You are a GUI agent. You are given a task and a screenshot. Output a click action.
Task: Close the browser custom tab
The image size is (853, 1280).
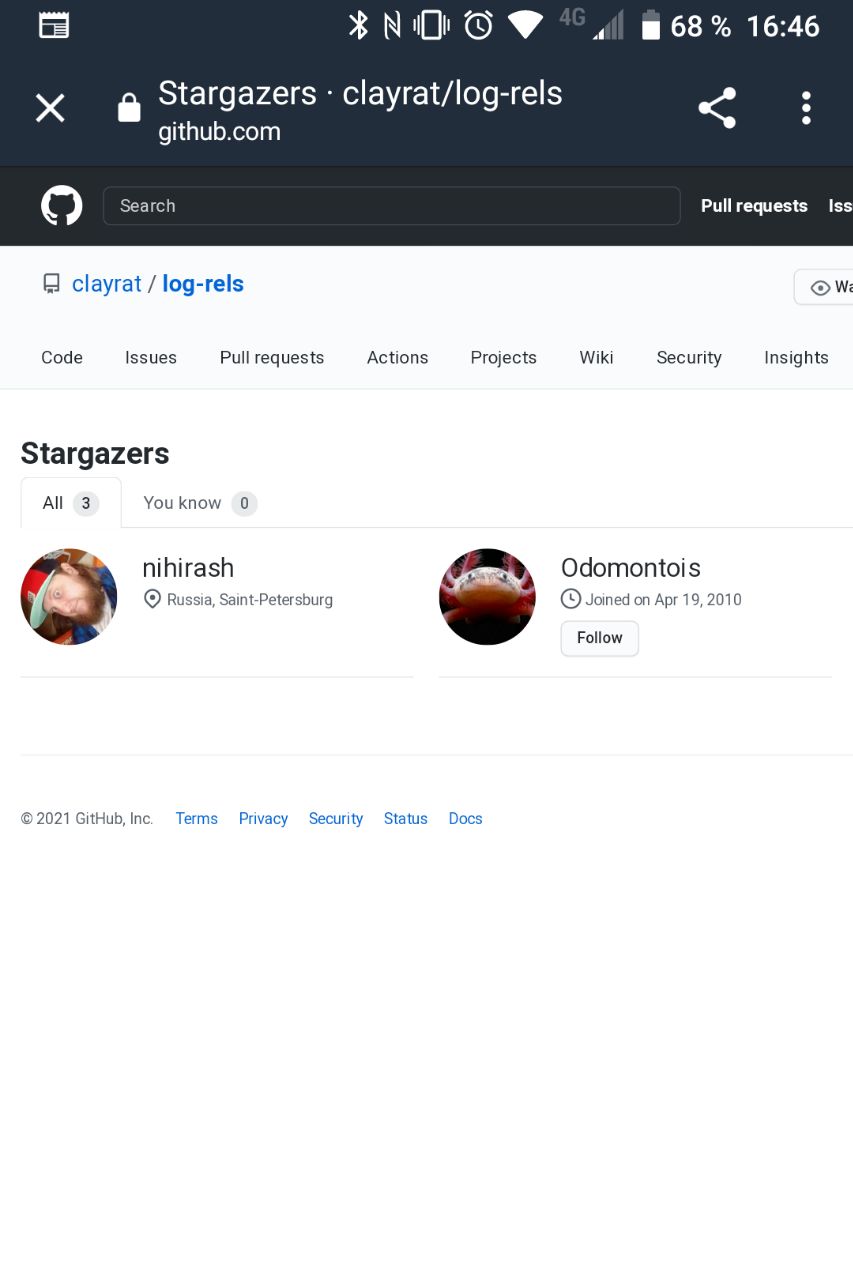click(50, 108)
